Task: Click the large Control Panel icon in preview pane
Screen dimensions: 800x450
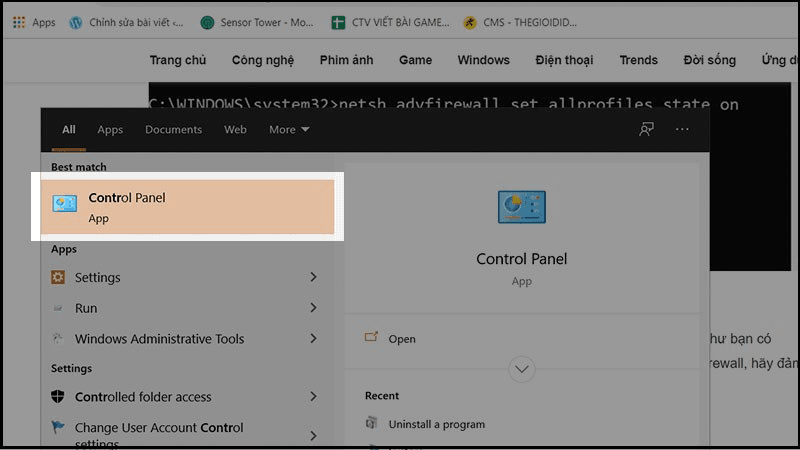Action: pos(521,207)
